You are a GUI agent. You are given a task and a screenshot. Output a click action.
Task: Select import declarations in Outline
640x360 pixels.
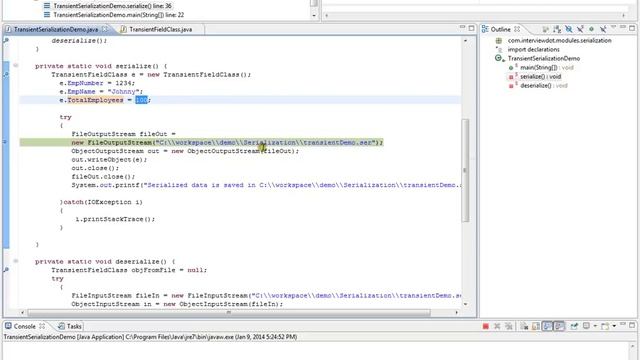coord(533,49)
